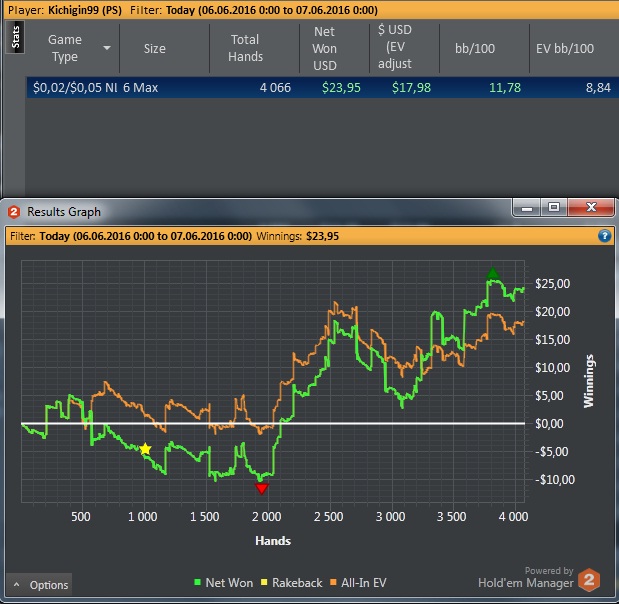
Task: Click the Powered by Hold'em Manager text
Action: point(525,578)
